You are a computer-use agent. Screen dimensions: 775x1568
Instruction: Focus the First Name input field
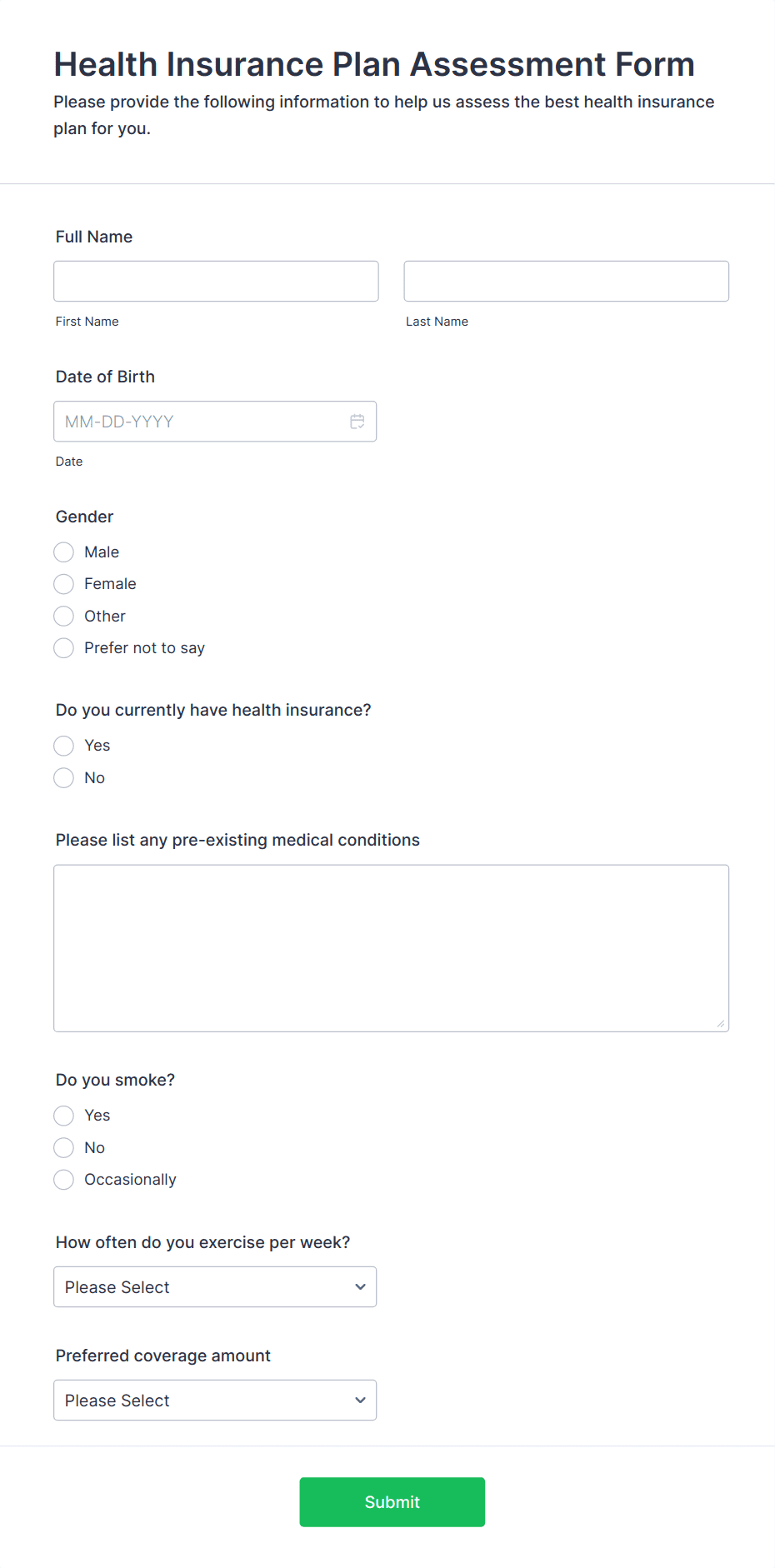click(216, 282)
